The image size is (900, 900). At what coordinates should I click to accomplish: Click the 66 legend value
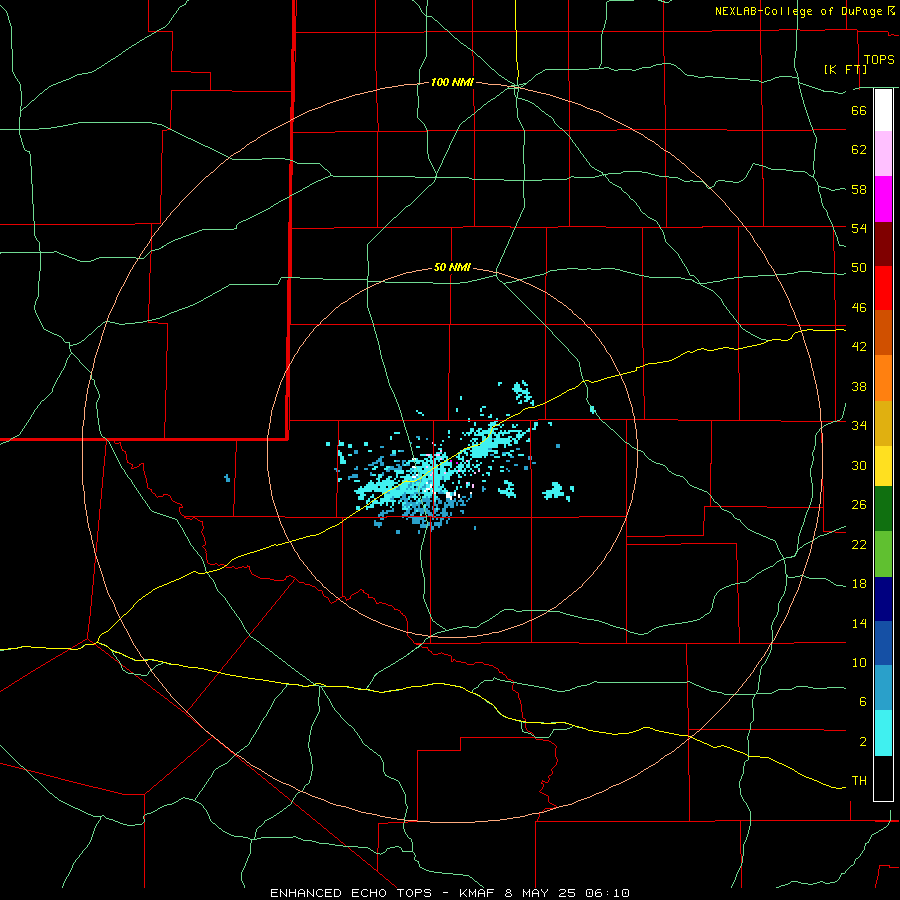click(x=859, y=110)
